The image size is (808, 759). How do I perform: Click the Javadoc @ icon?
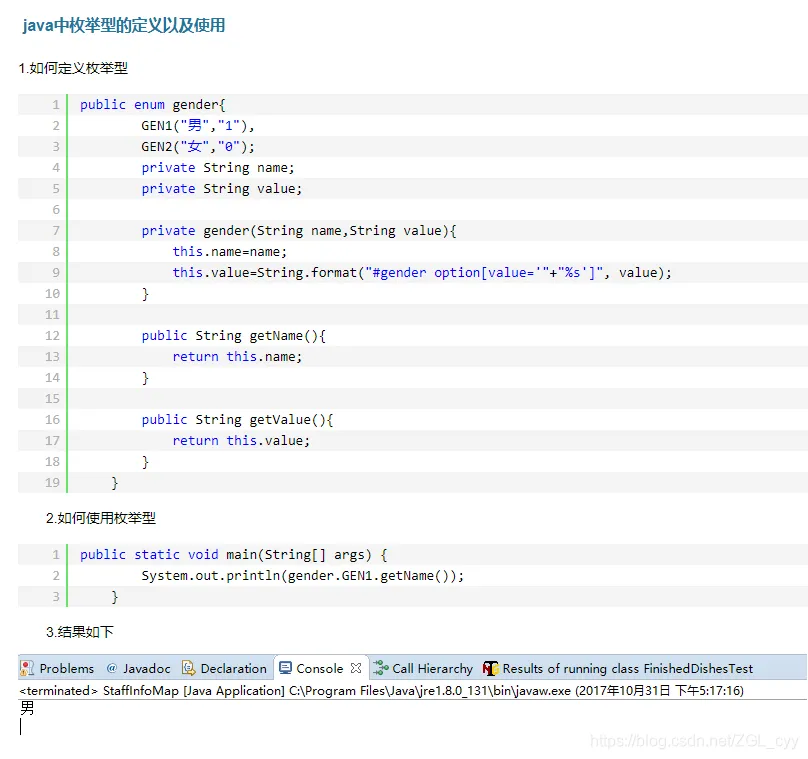112,668
